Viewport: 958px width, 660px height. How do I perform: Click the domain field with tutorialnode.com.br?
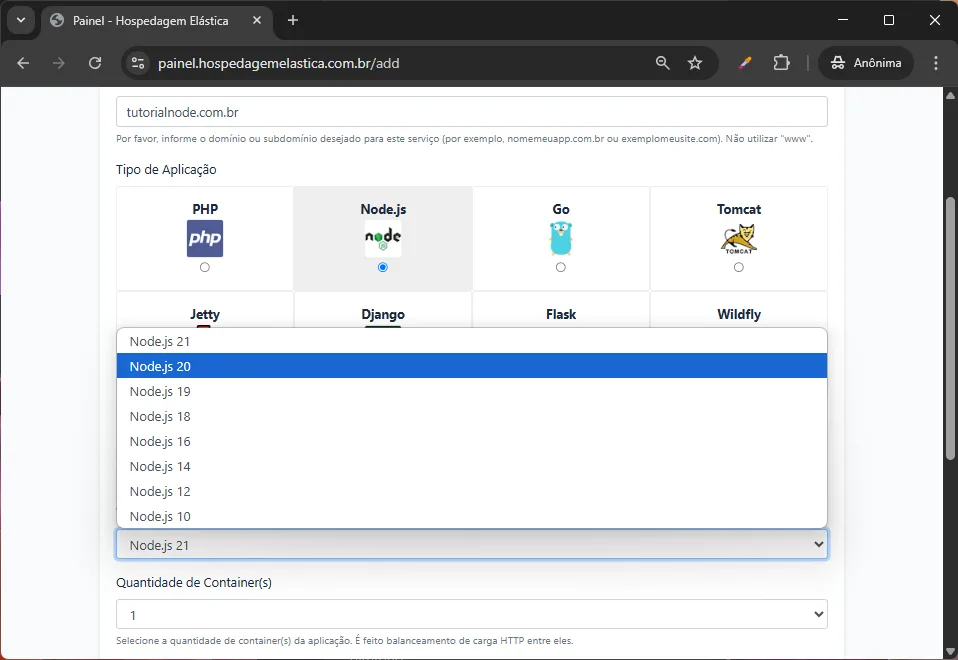coord(472,112)
